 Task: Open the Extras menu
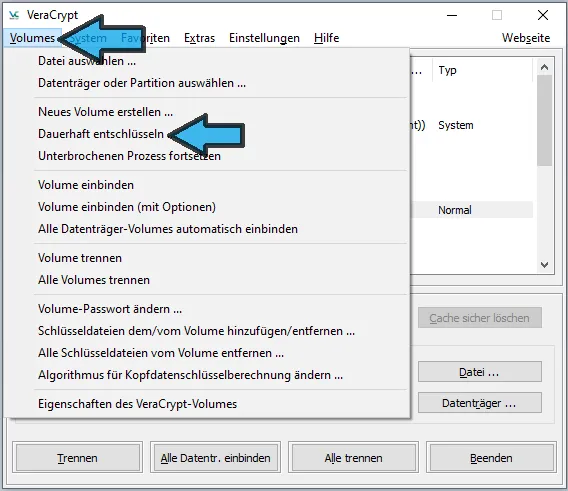[x=199, y=38]
